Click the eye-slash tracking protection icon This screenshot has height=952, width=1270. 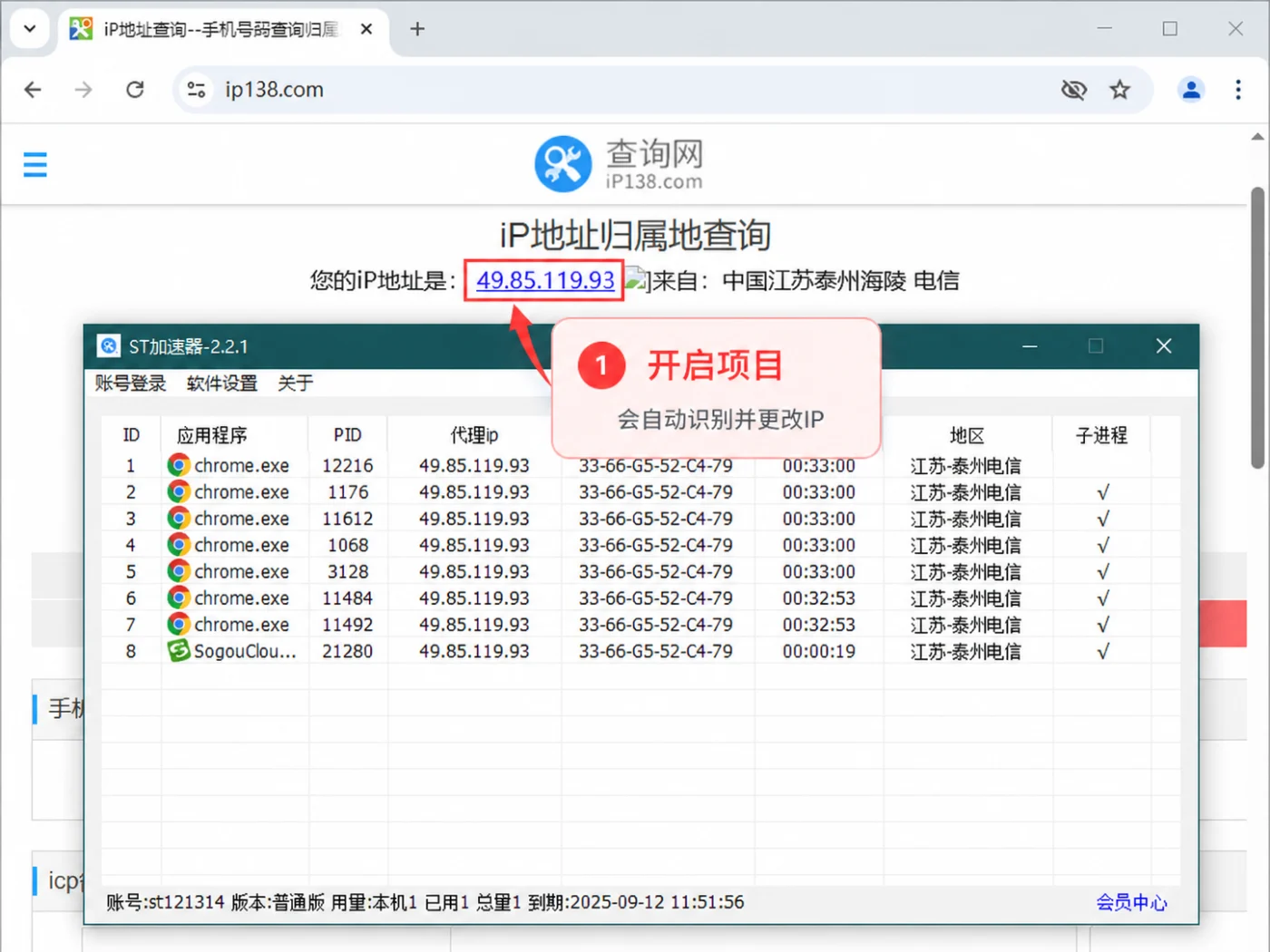1074,90
